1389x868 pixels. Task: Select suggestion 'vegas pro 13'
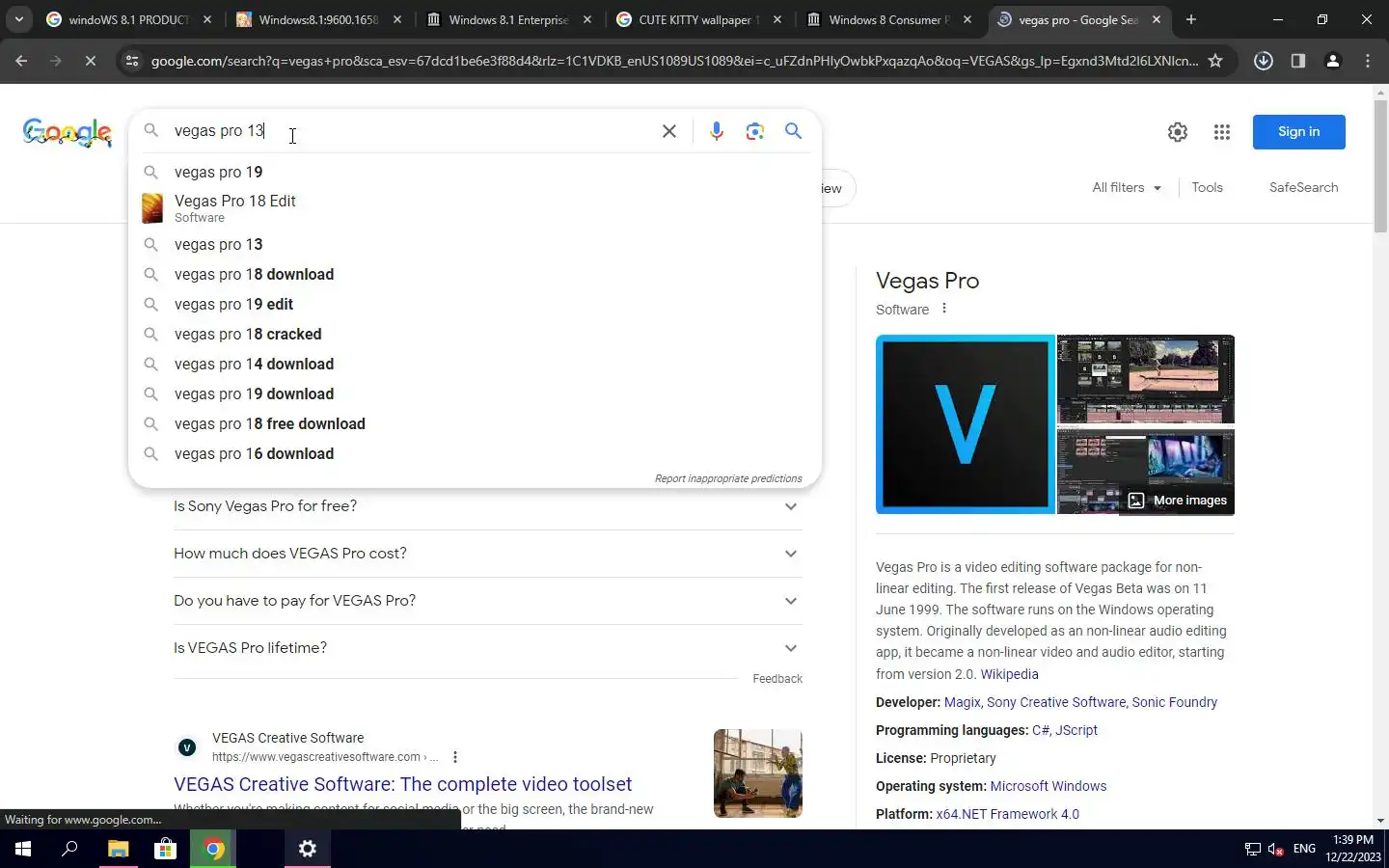pos(475,244)
